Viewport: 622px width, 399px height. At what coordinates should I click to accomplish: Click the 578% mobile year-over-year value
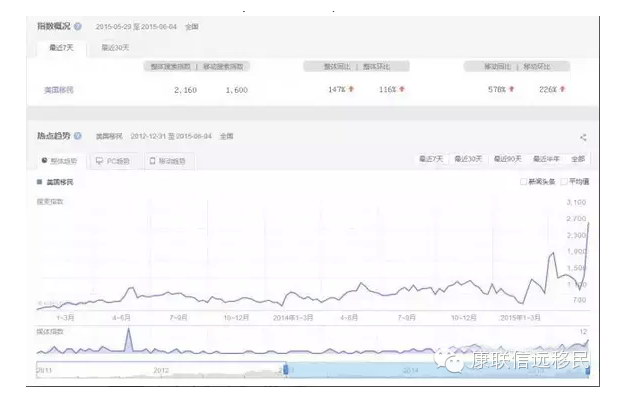pyautogui.click(x=497, y=90)
